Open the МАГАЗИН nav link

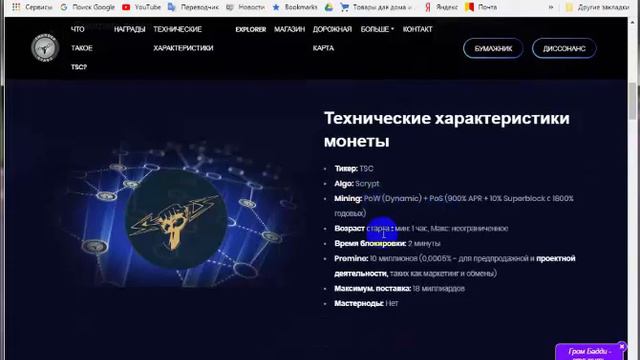289,29
